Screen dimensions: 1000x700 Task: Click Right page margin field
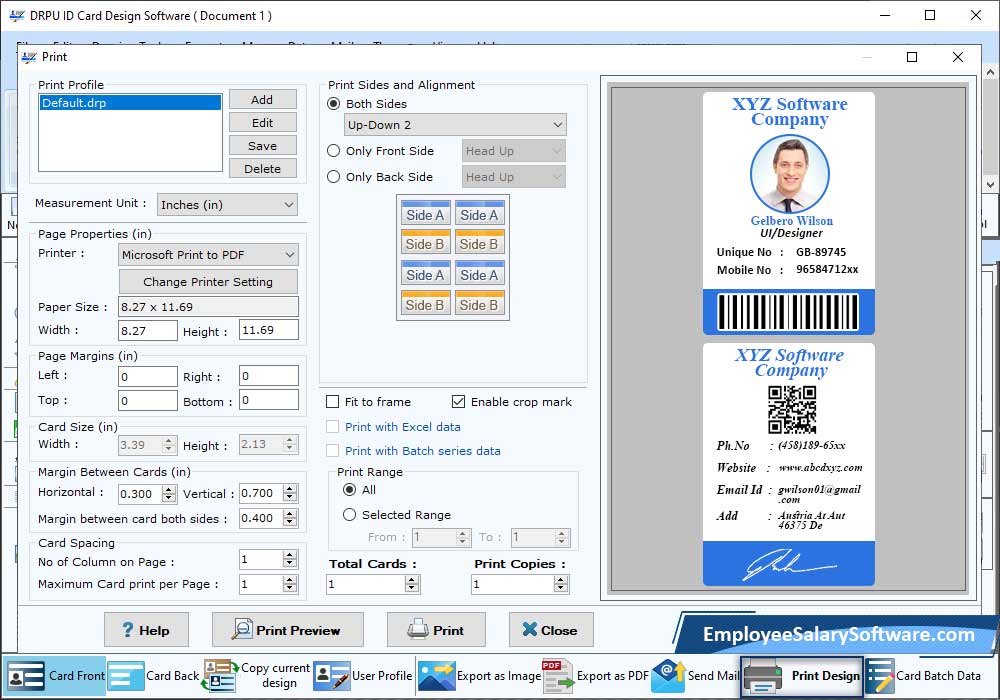coord(268,376)
